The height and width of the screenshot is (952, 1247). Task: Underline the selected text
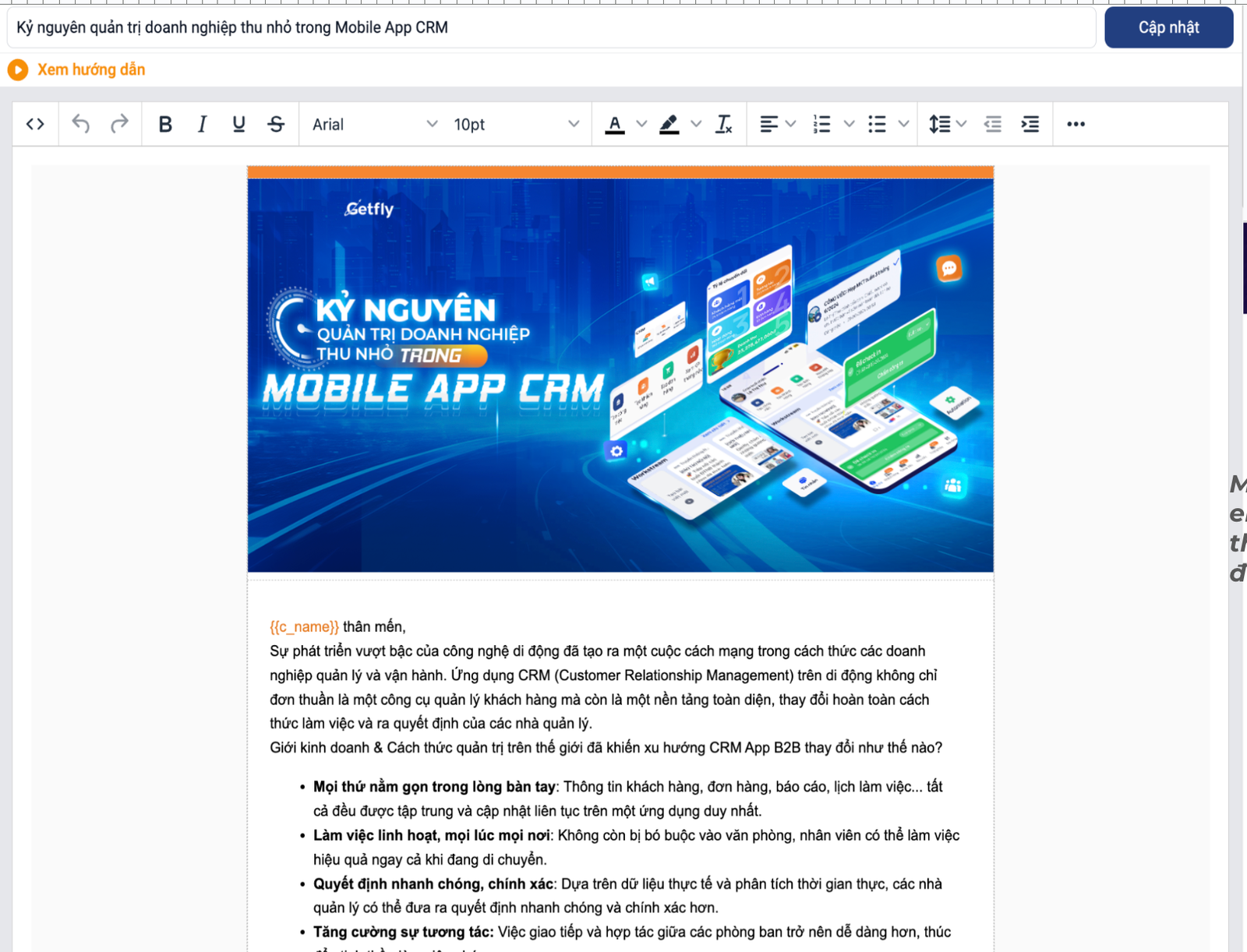coord(238,124)
